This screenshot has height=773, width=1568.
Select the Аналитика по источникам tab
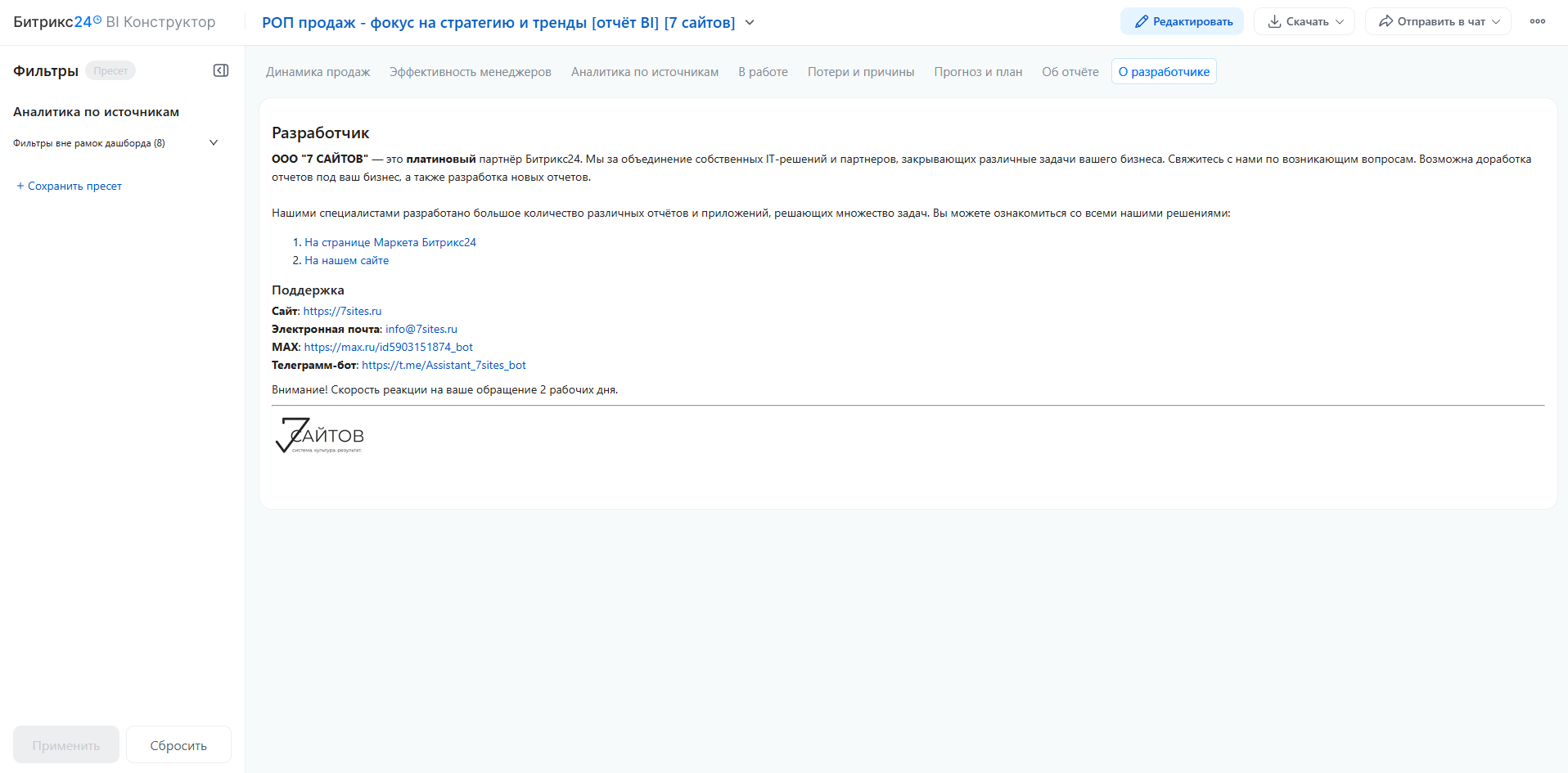coord(645,72)
